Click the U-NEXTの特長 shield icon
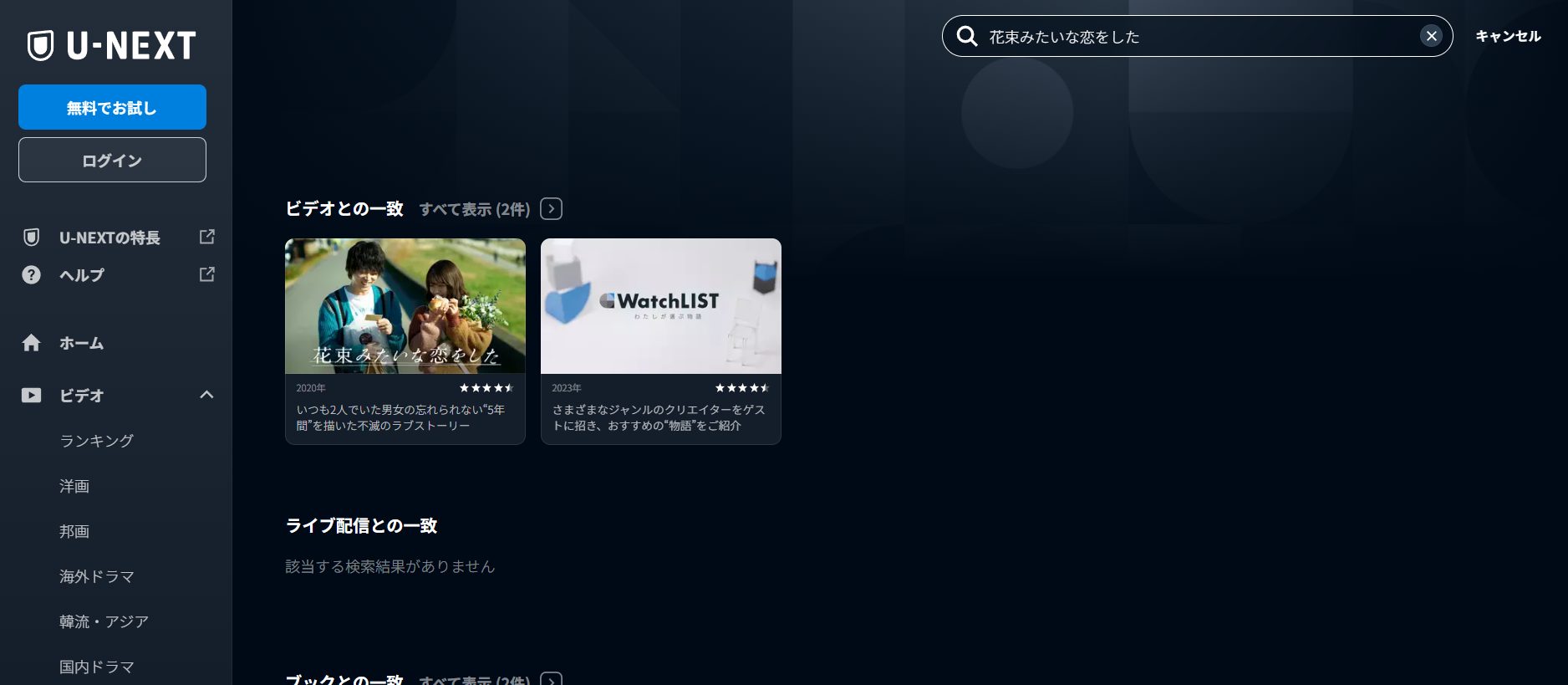The image size is (1568, 685). [x=31, y=238]
